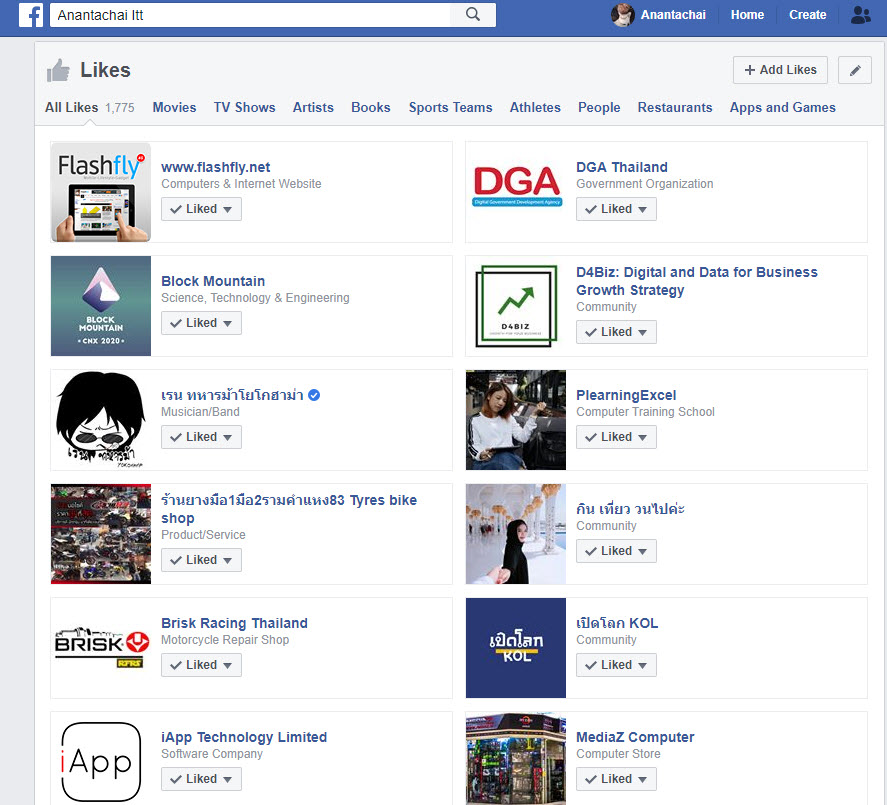
Task: Open the MediaZ Computer store thumbnail
Action: [x=516, y=759]
